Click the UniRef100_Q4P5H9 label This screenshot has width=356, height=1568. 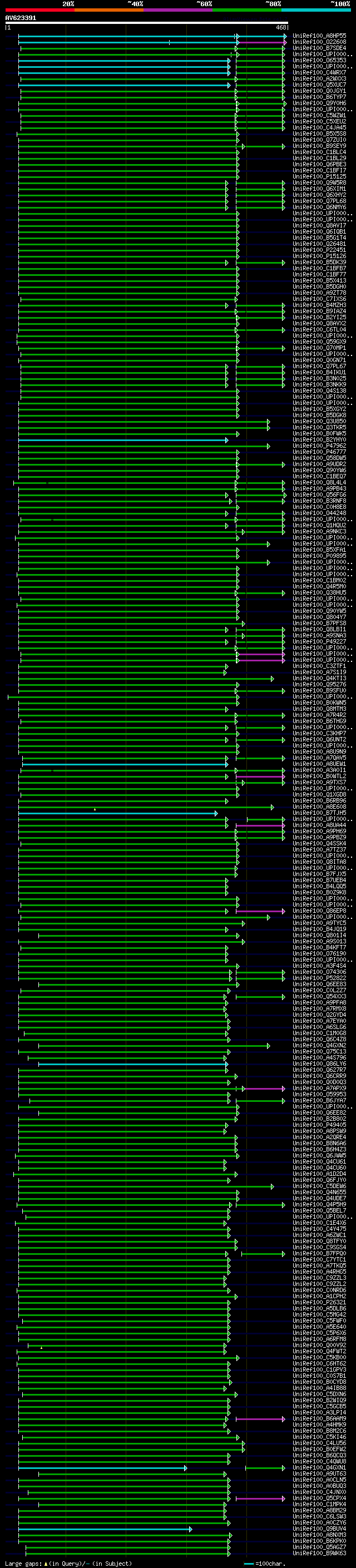tap(319, 1205)
